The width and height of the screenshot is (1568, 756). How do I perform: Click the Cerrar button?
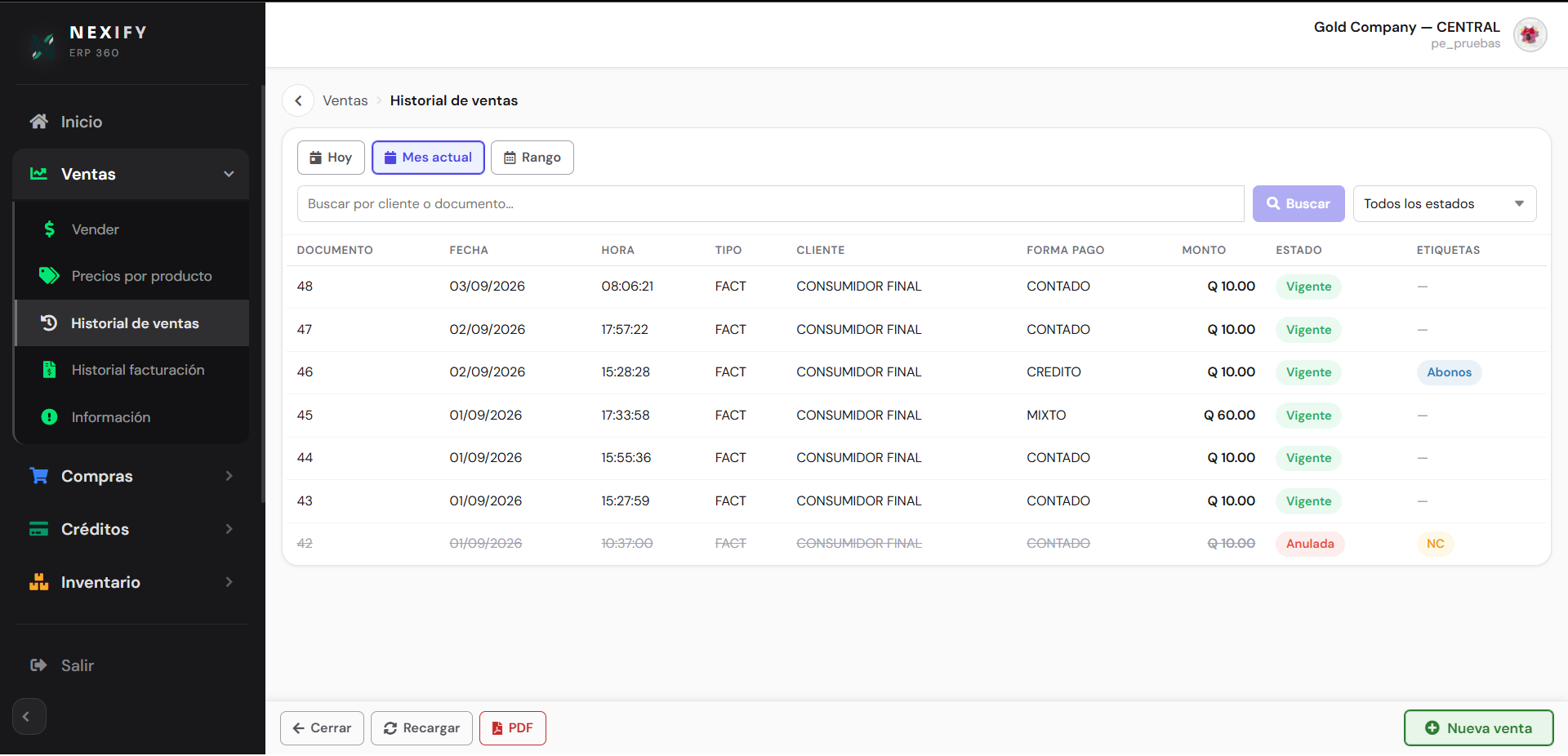coord(322,728)
